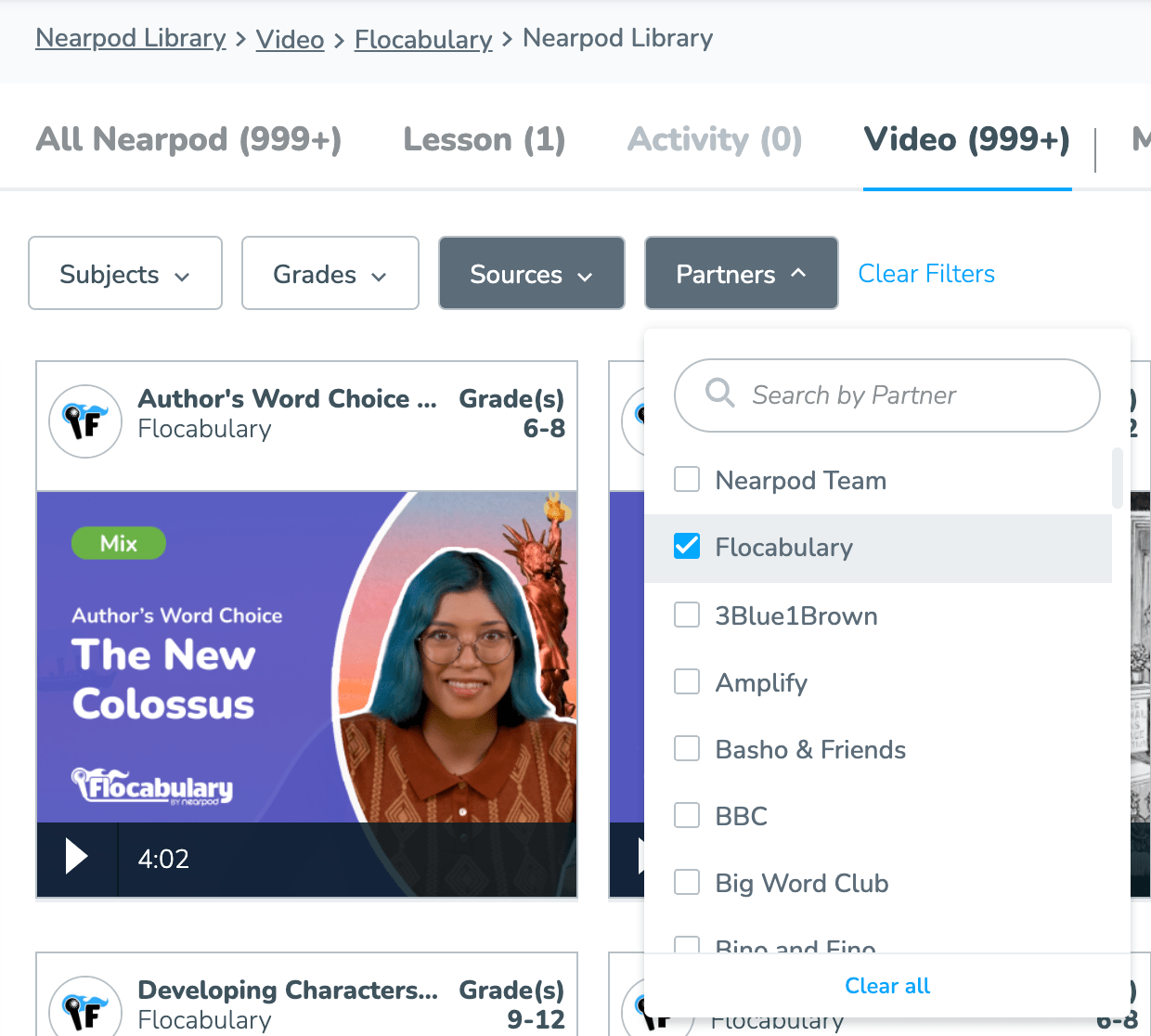Check the Big Word Club checkbox

click(x=687, y=882)
